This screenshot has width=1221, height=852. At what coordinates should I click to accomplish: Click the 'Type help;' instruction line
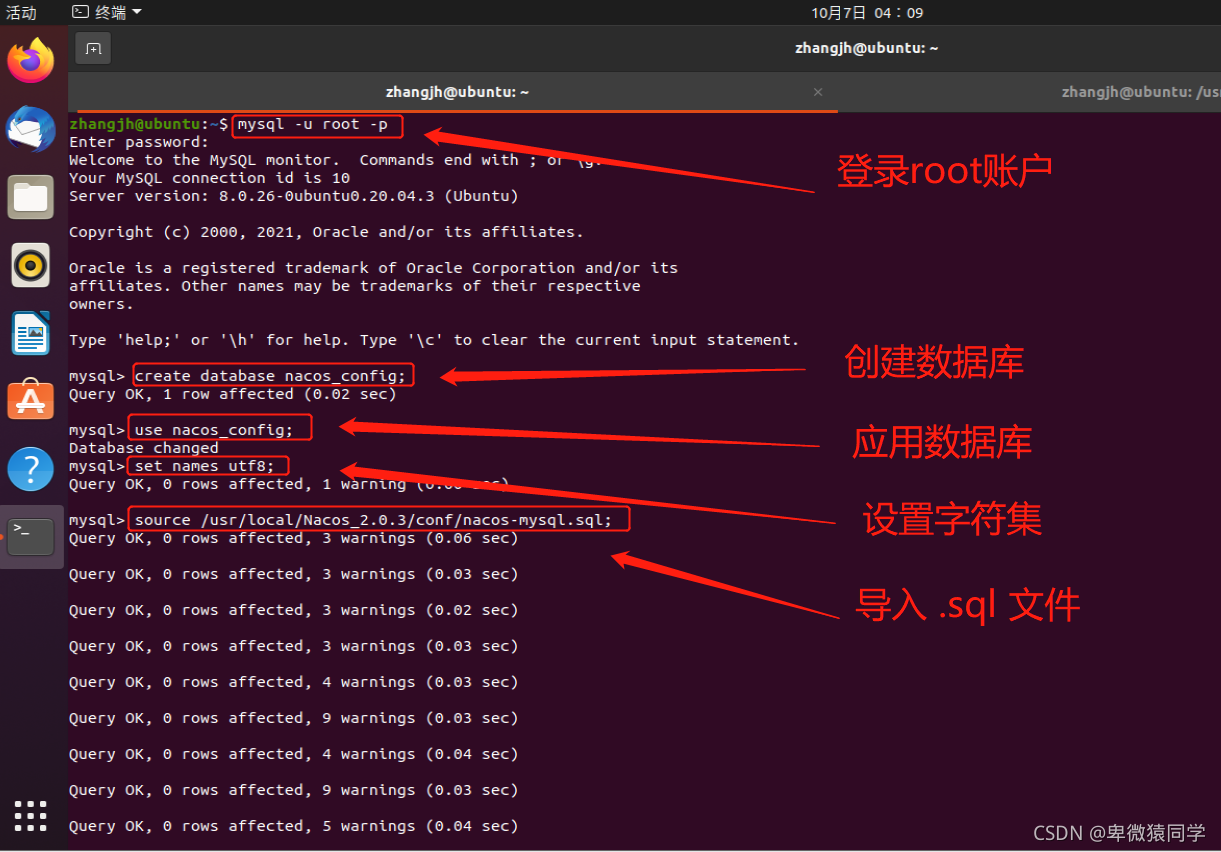(x=434, y=340)
